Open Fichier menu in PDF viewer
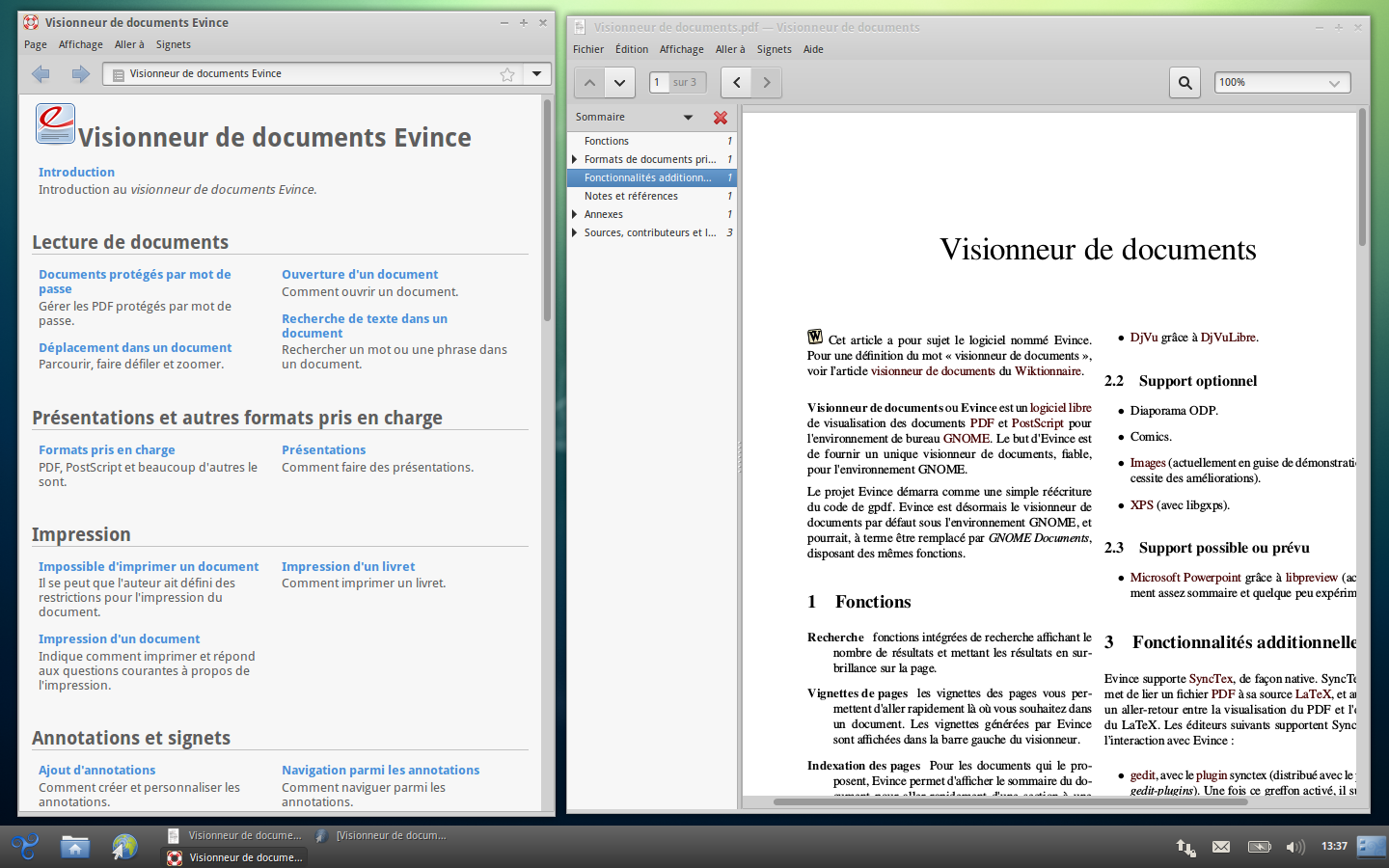This screenshot has width=1389, height=868. 588,49
